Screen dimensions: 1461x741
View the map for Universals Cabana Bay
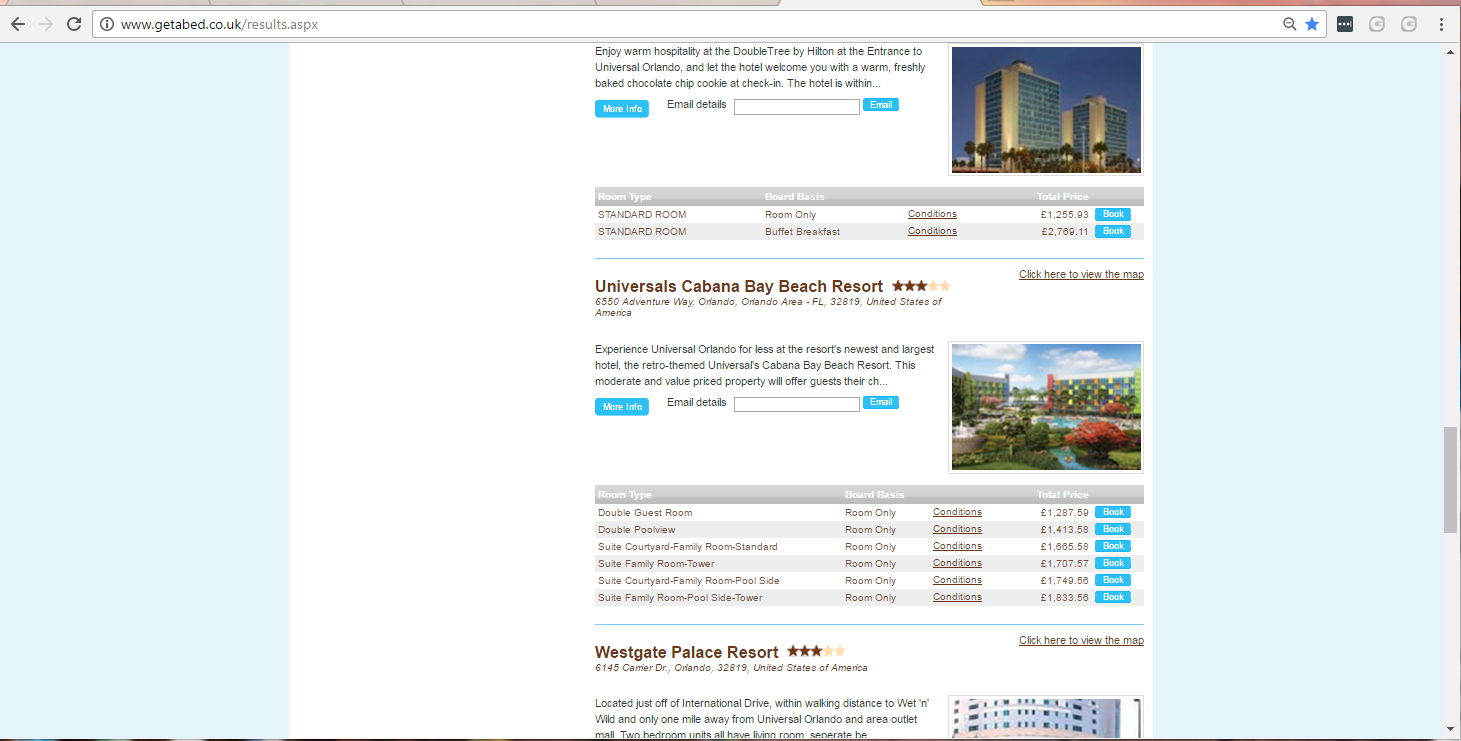click(1081, 274)
